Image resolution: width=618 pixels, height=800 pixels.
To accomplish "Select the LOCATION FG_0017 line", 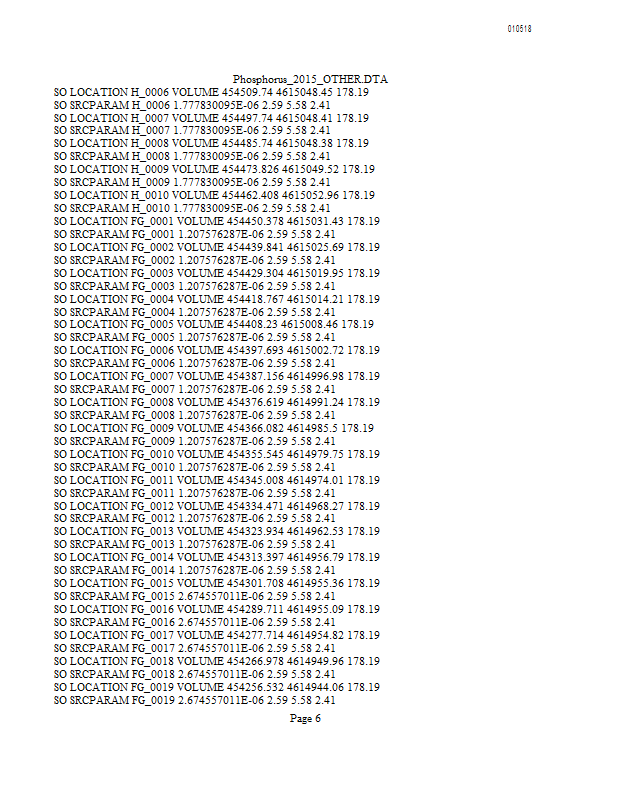I will [217, 635].
